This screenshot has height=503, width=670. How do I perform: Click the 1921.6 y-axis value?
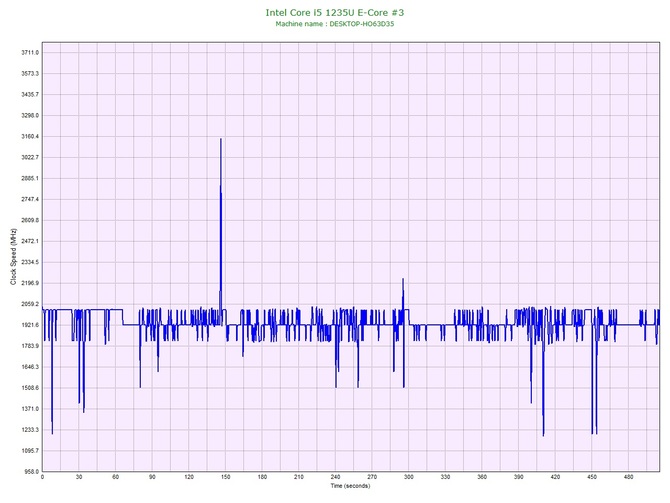(30, 325)
